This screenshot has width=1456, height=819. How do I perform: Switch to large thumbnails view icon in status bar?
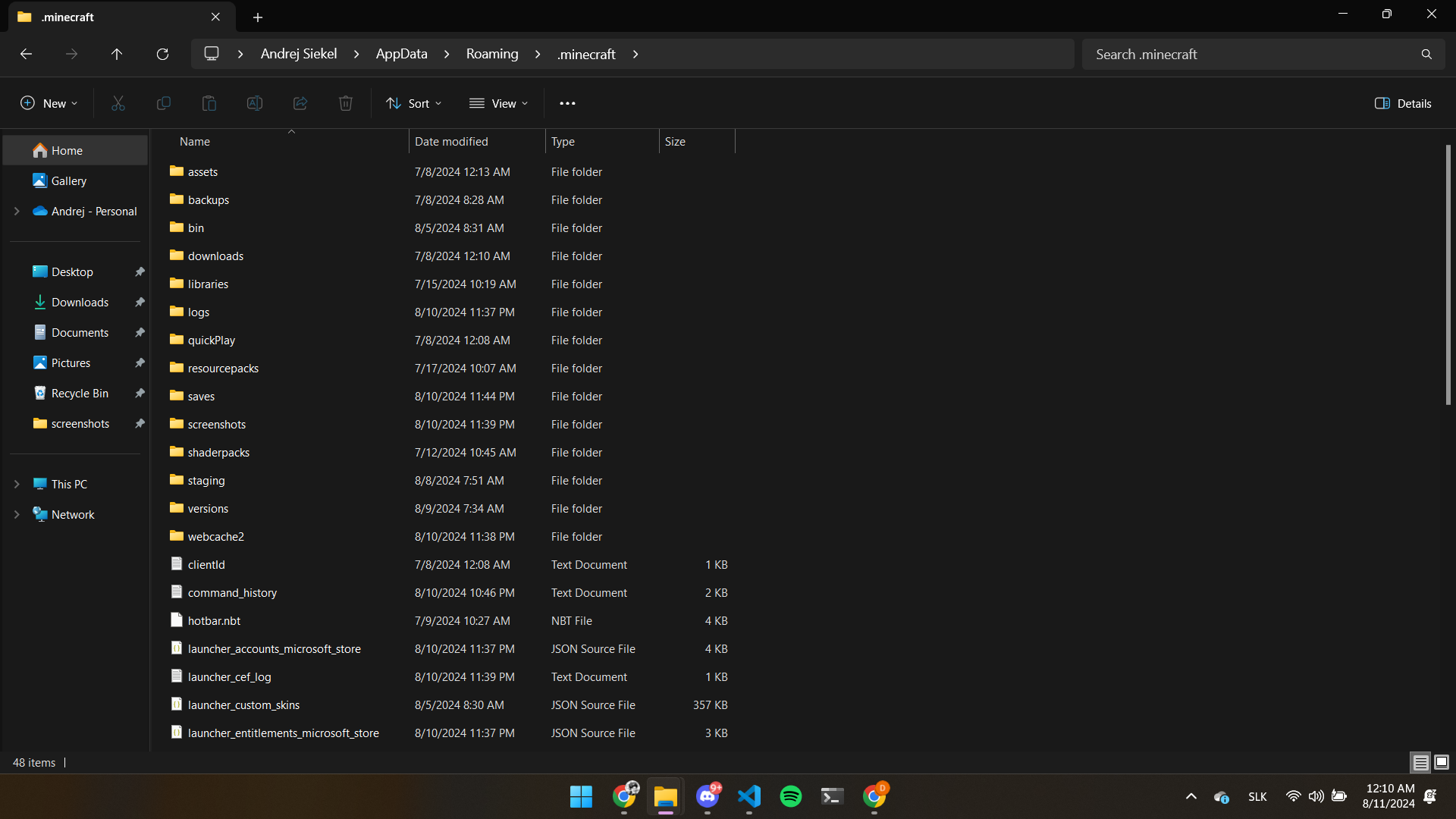coord(1442,762)
